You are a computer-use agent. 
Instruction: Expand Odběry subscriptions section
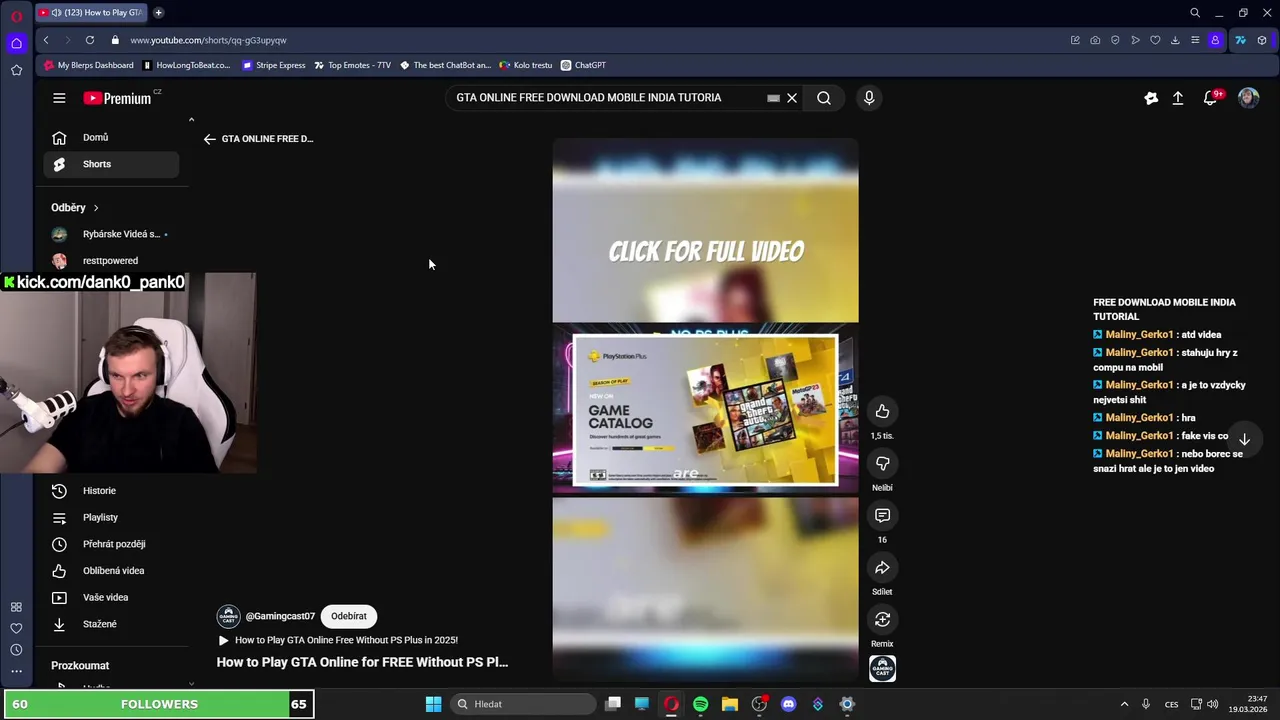point(75,208)
